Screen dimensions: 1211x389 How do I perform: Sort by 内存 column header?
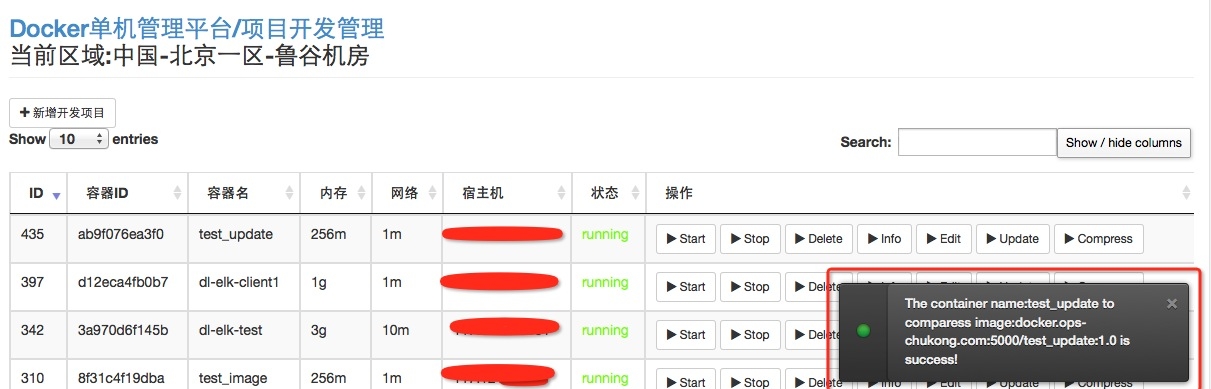pyautogui.click(x=336, y=193)
